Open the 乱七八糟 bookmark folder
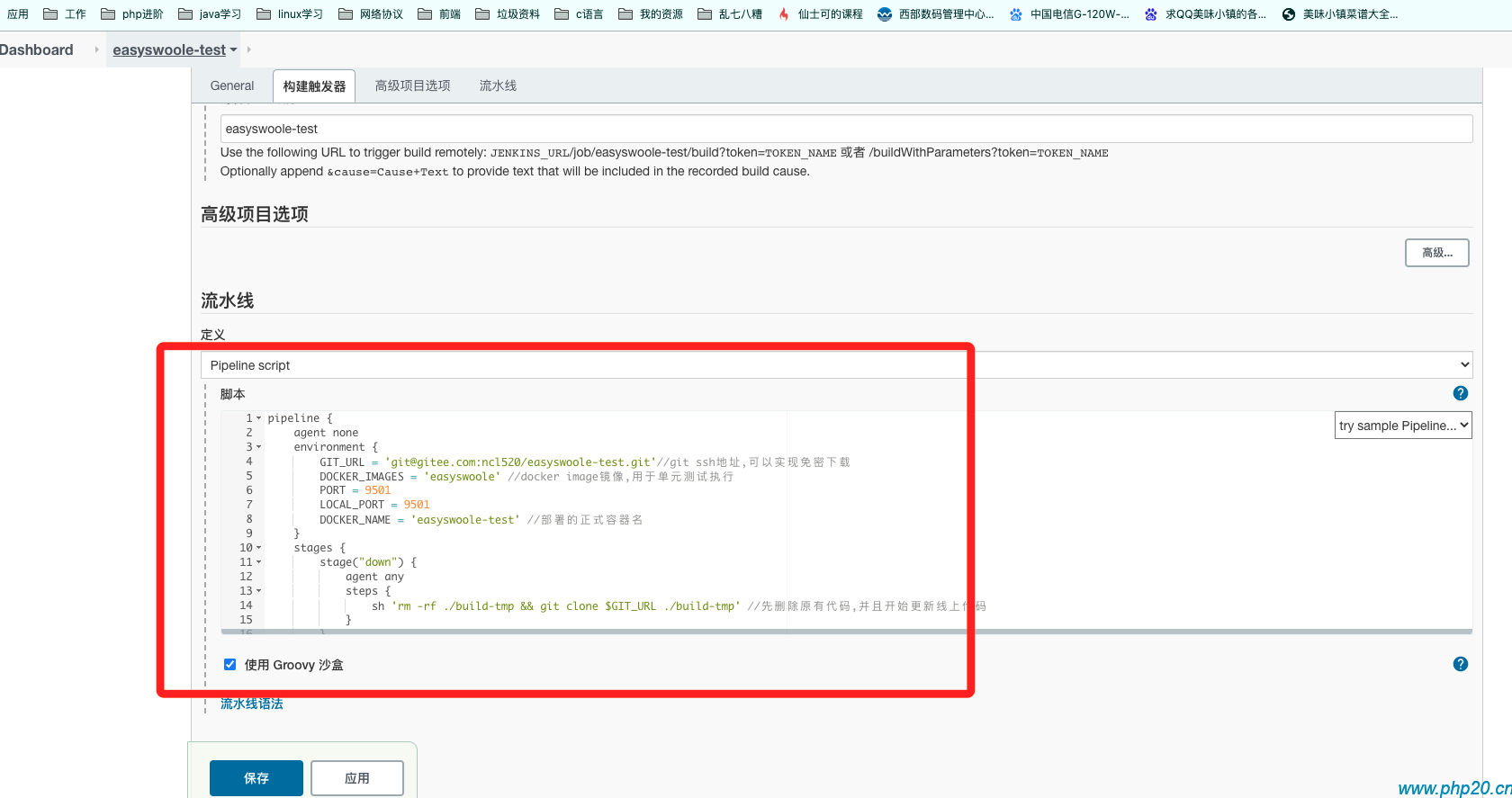The width and height of the screenshot is (1512, 798). coord(730,13)
